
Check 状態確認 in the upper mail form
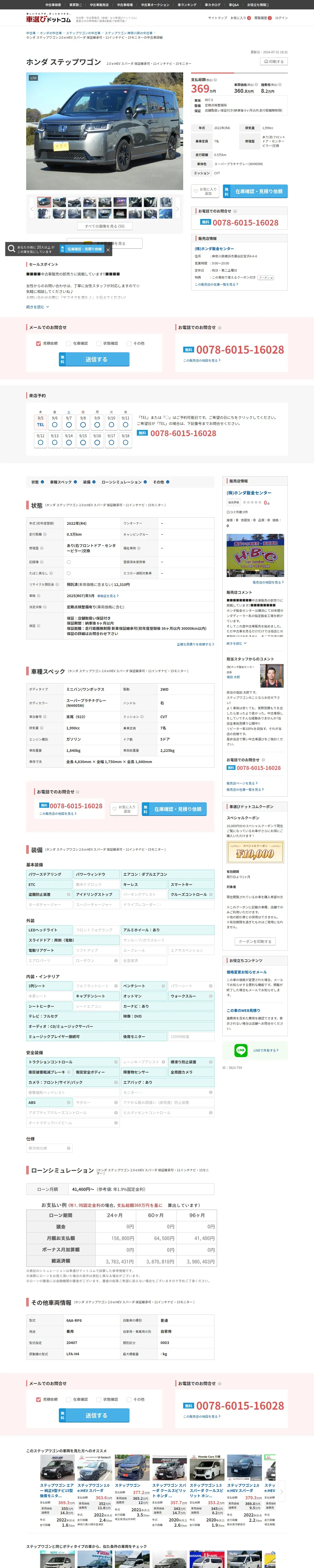pyautogui.click(x=99, y=343)
